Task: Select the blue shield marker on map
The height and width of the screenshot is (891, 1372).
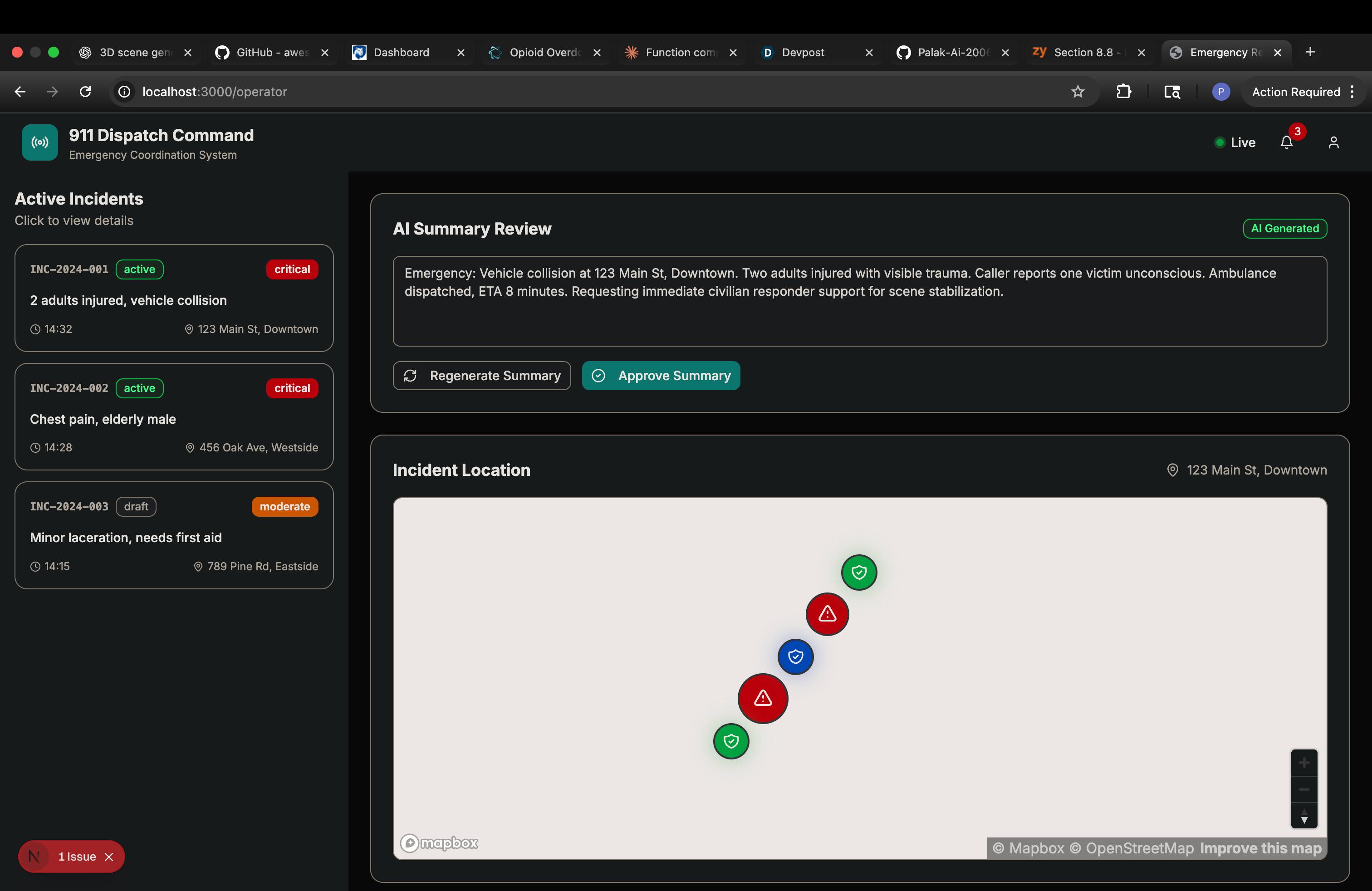Action: (x=795, y=656)
